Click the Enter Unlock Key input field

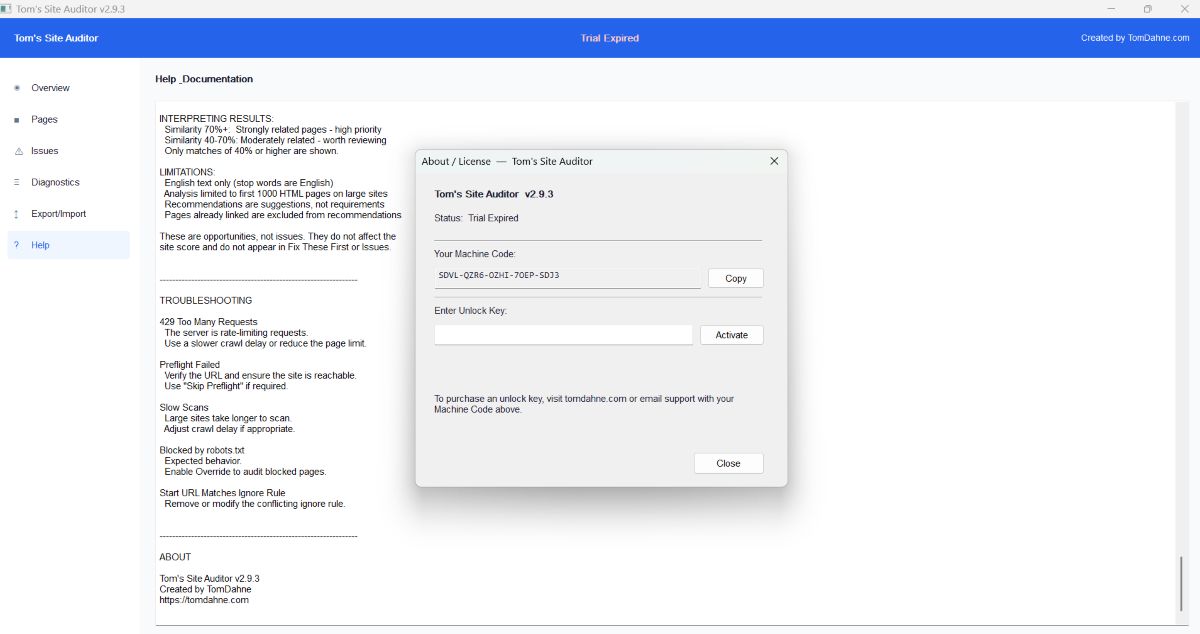(x=563, y=334)
